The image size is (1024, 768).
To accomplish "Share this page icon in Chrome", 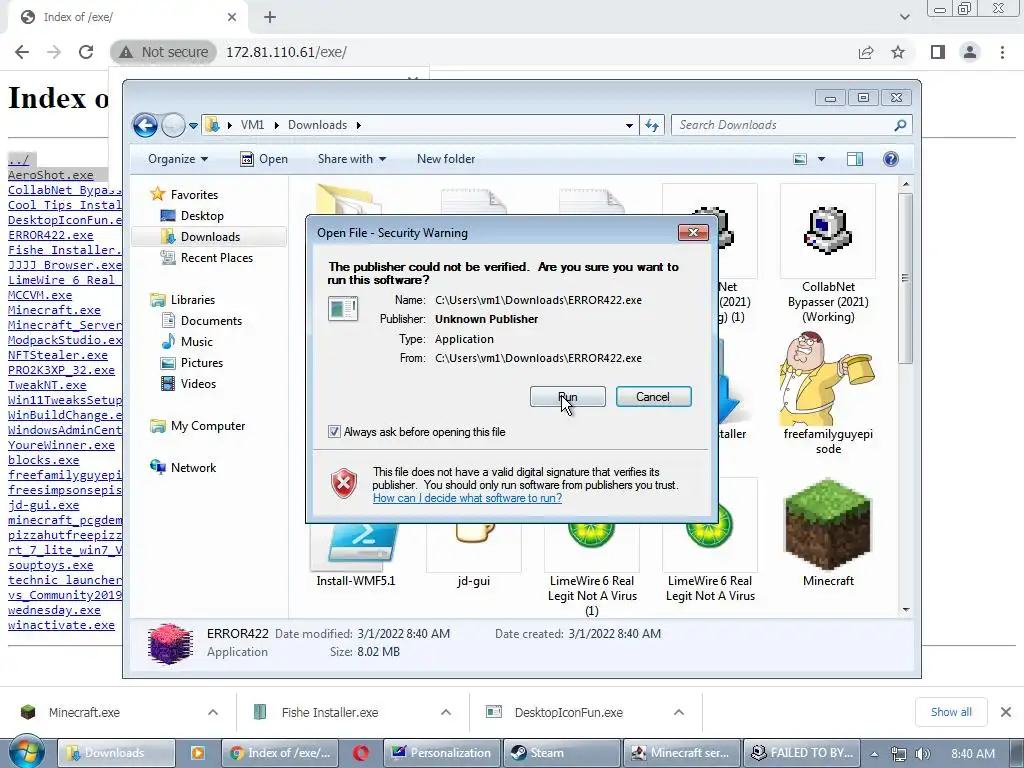I will click(866, 52).
